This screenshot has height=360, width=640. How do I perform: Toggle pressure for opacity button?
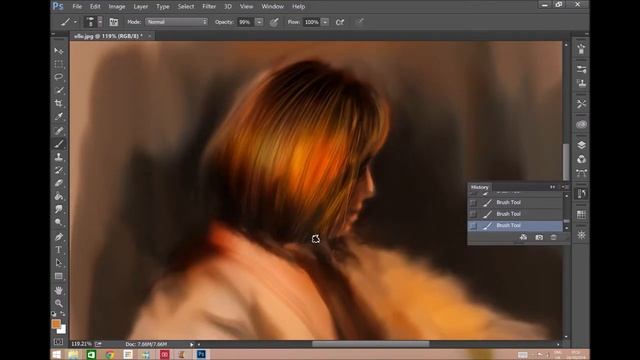click(x=274, y=22)
